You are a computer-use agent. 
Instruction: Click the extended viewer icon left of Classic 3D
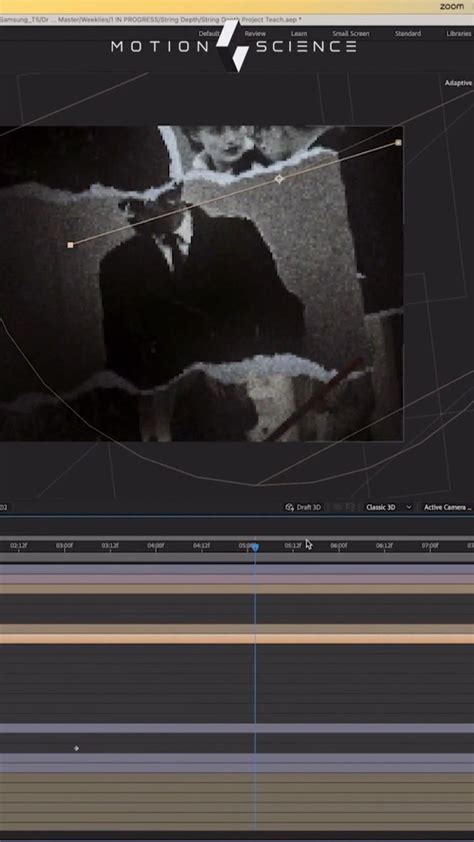click(350, 507)
